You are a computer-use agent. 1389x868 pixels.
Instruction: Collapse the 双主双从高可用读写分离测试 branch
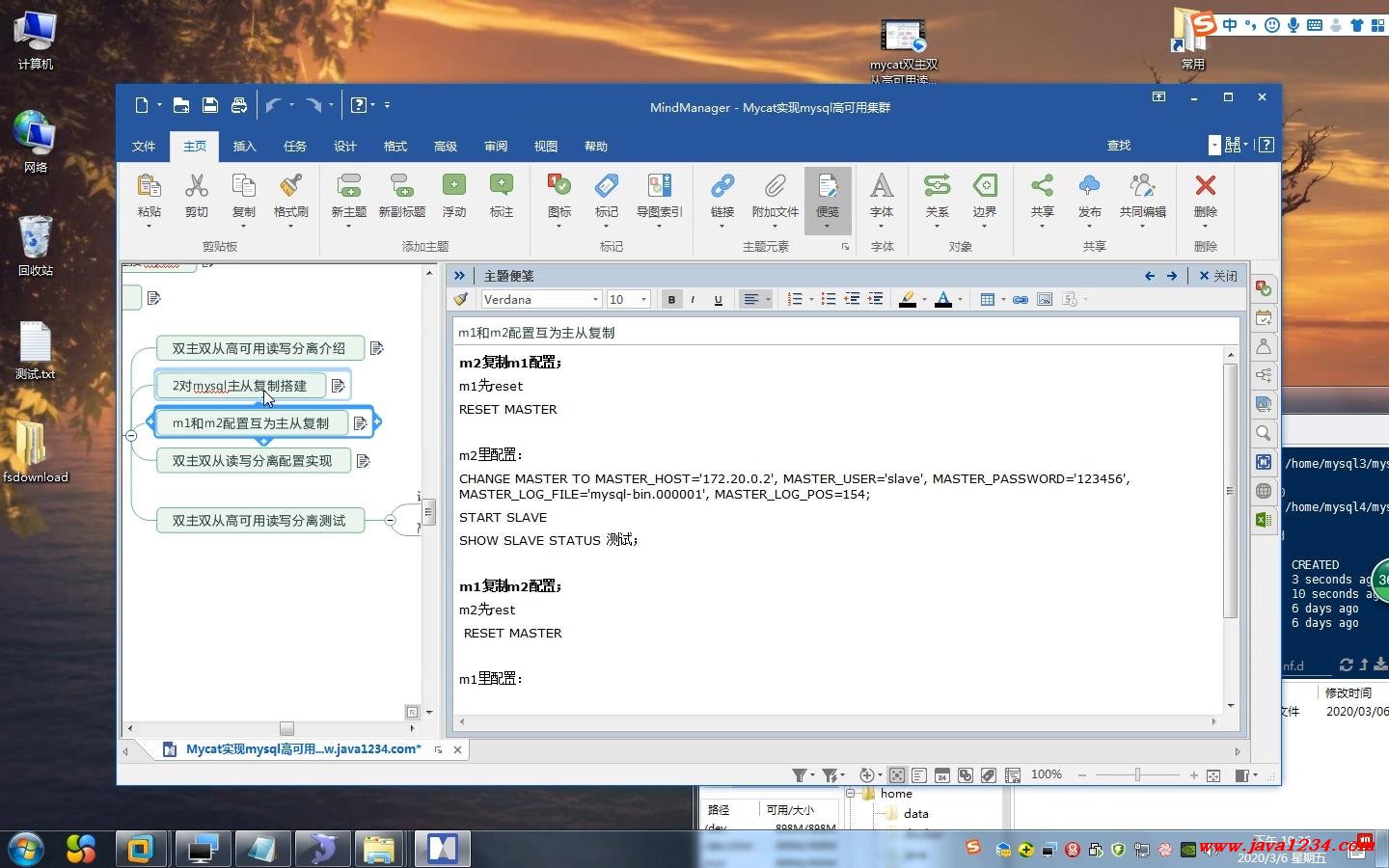(390, 520)
